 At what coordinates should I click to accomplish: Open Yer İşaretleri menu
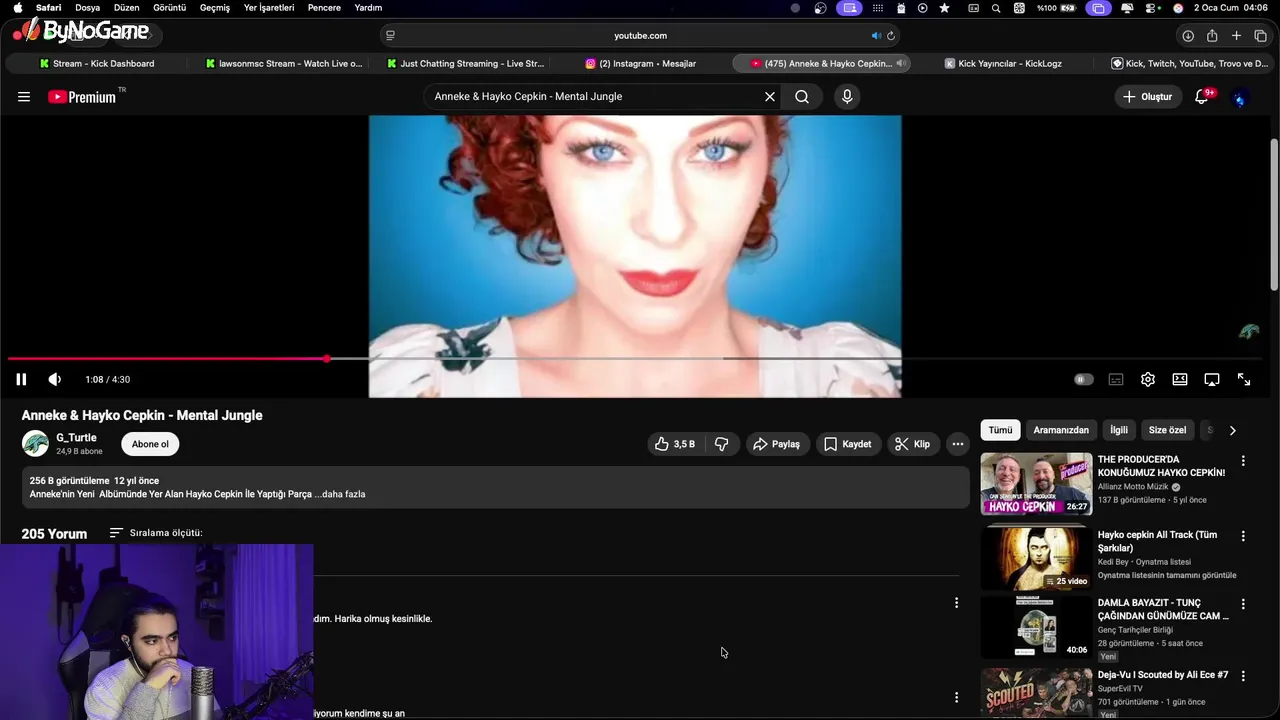click(x=269, y=8)
